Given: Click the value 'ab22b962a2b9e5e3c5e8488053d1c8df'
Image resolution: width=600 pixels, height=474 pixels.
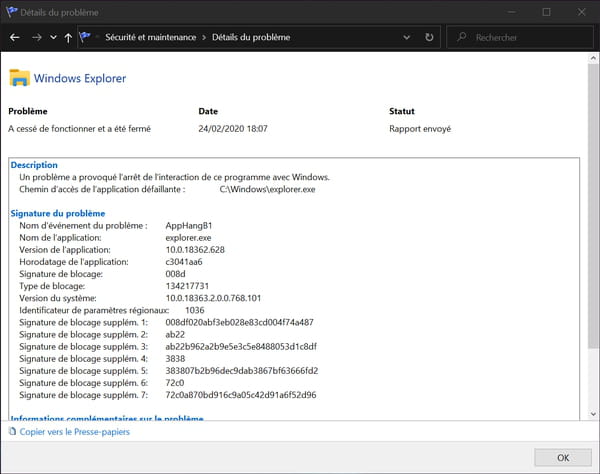Looking at the screenshot, I should (x=241, y=347).
